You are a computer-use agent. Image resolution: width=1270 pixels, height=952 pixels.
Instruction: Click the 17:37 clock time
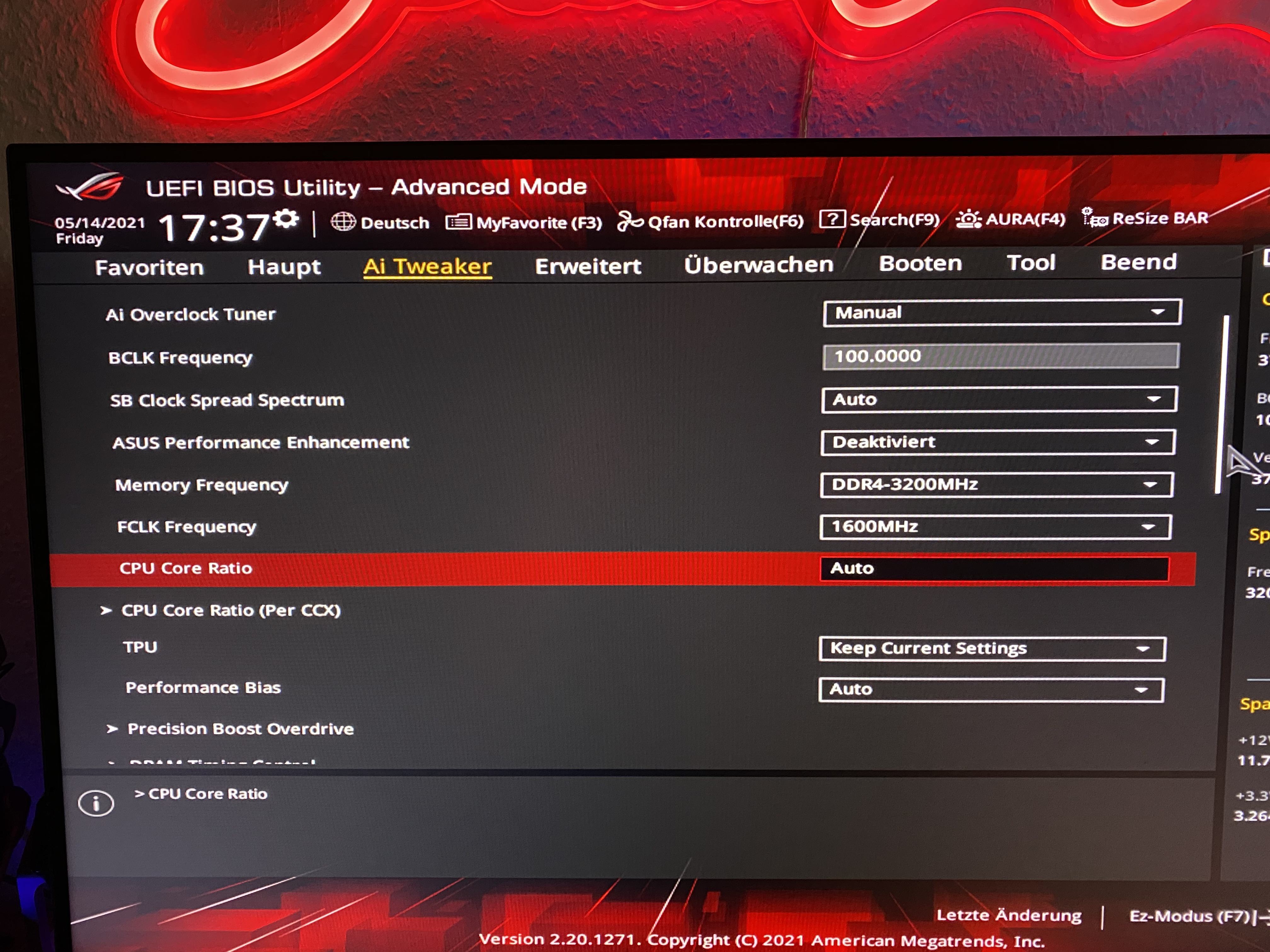click(x=214, y=227)
